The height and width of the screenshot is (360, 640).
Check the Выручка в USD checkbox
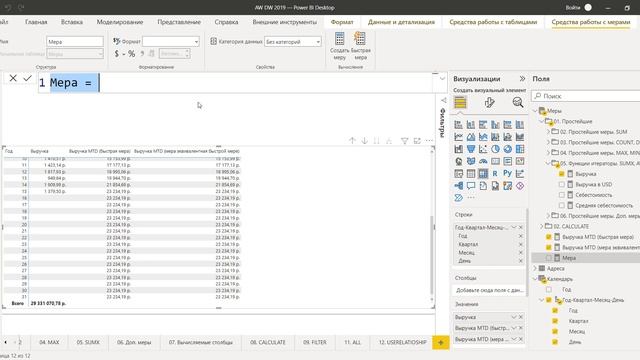click(x=562, y=184)
